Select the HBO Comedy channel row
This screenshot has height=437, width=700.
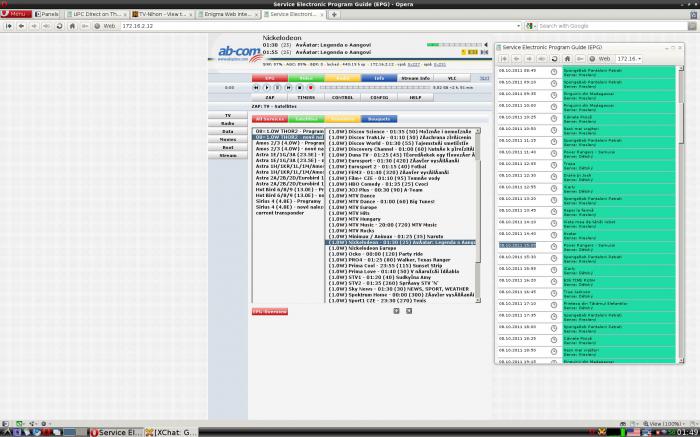pyautogui.click(x=401, y=184)
